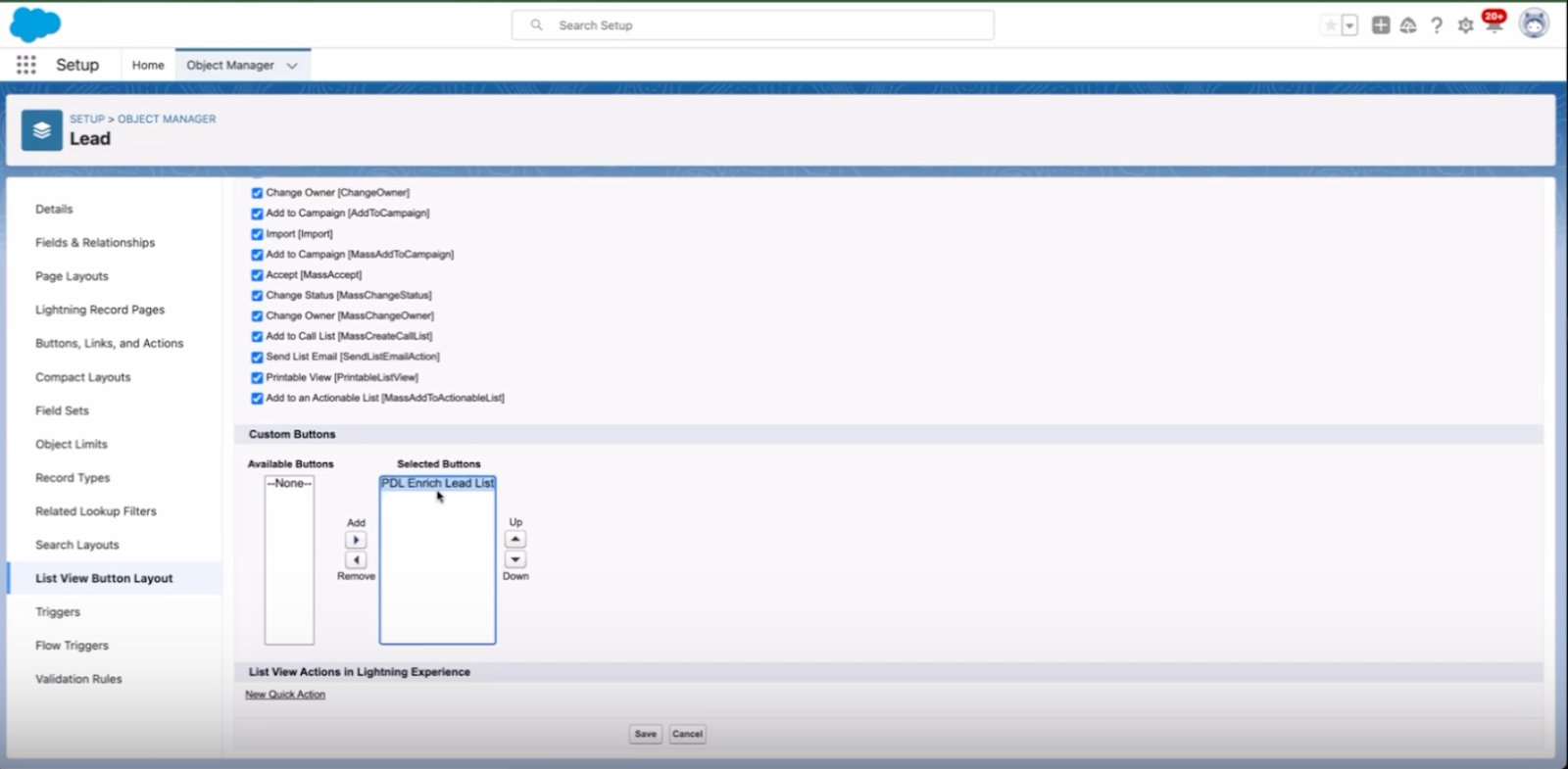
Task: Uncheck Accept [MassAccept] checkbox
Action: [x=257, y=275]
